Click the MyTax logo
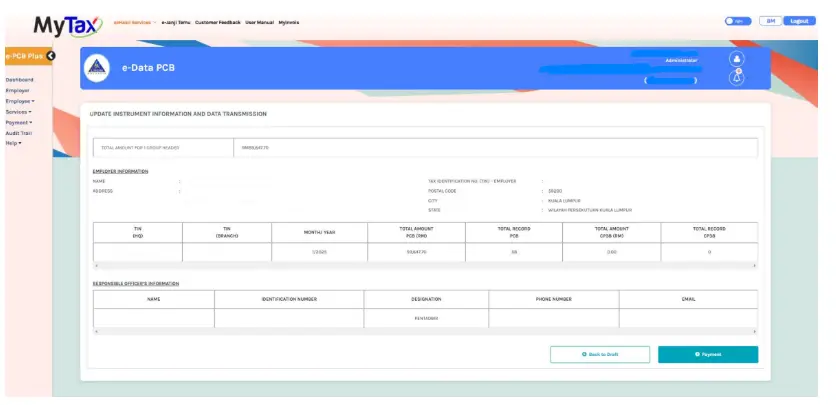The width and height of the screenshot is (836, 405). coord(68,25)
